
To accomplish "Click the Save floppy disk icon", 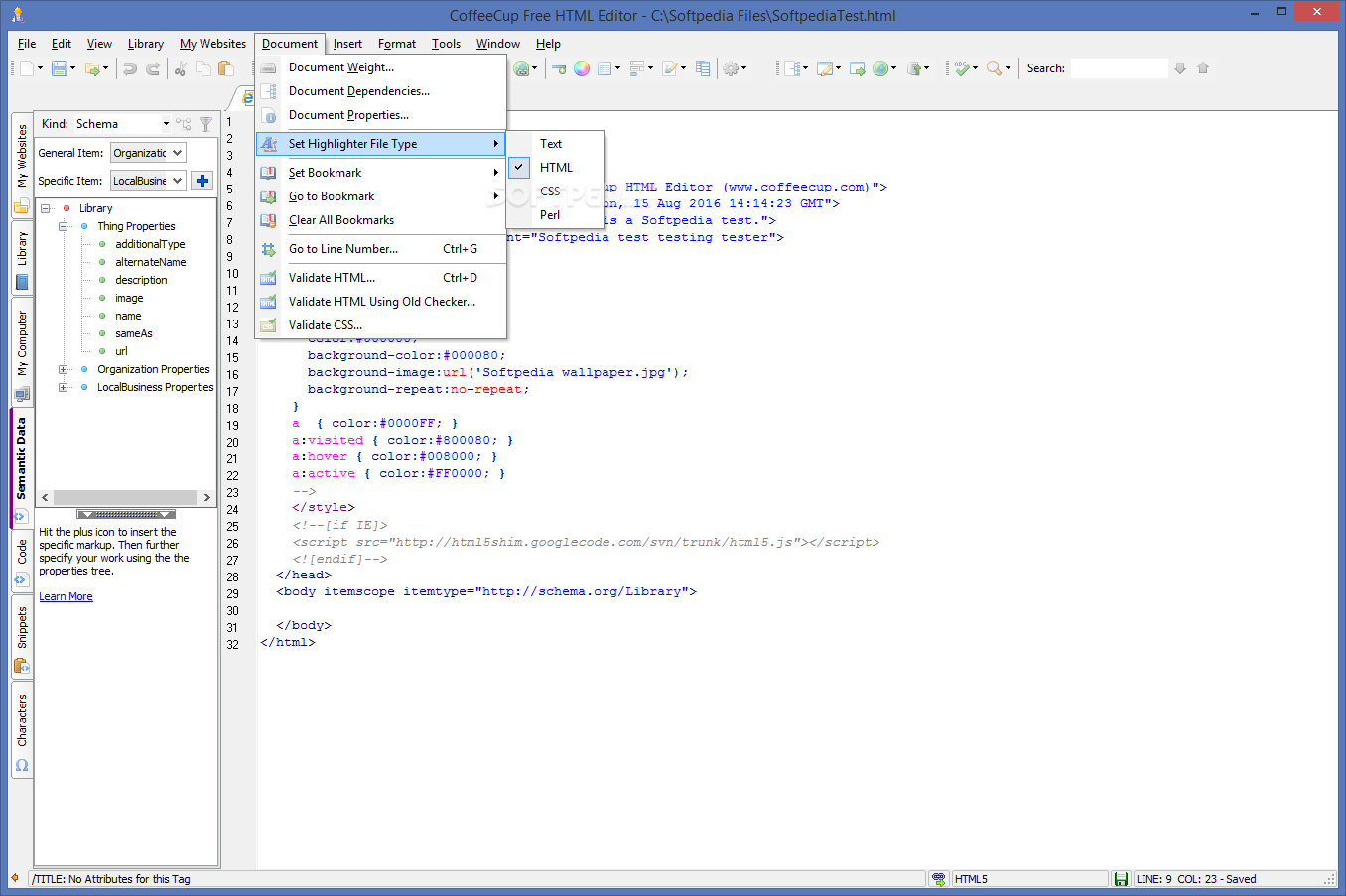I will (60, 68).
